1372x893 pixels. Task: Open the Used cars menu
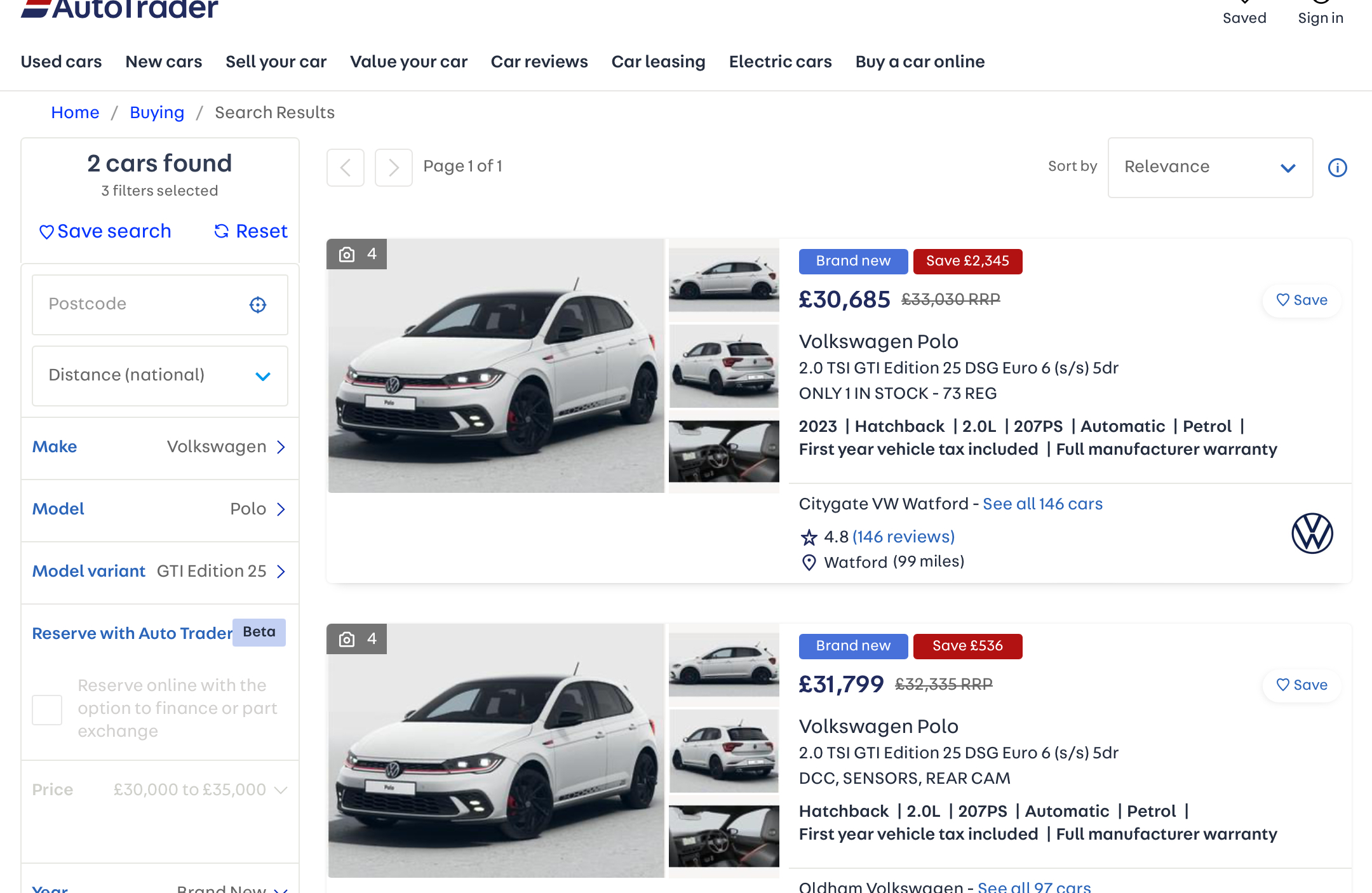click(62, 62)
